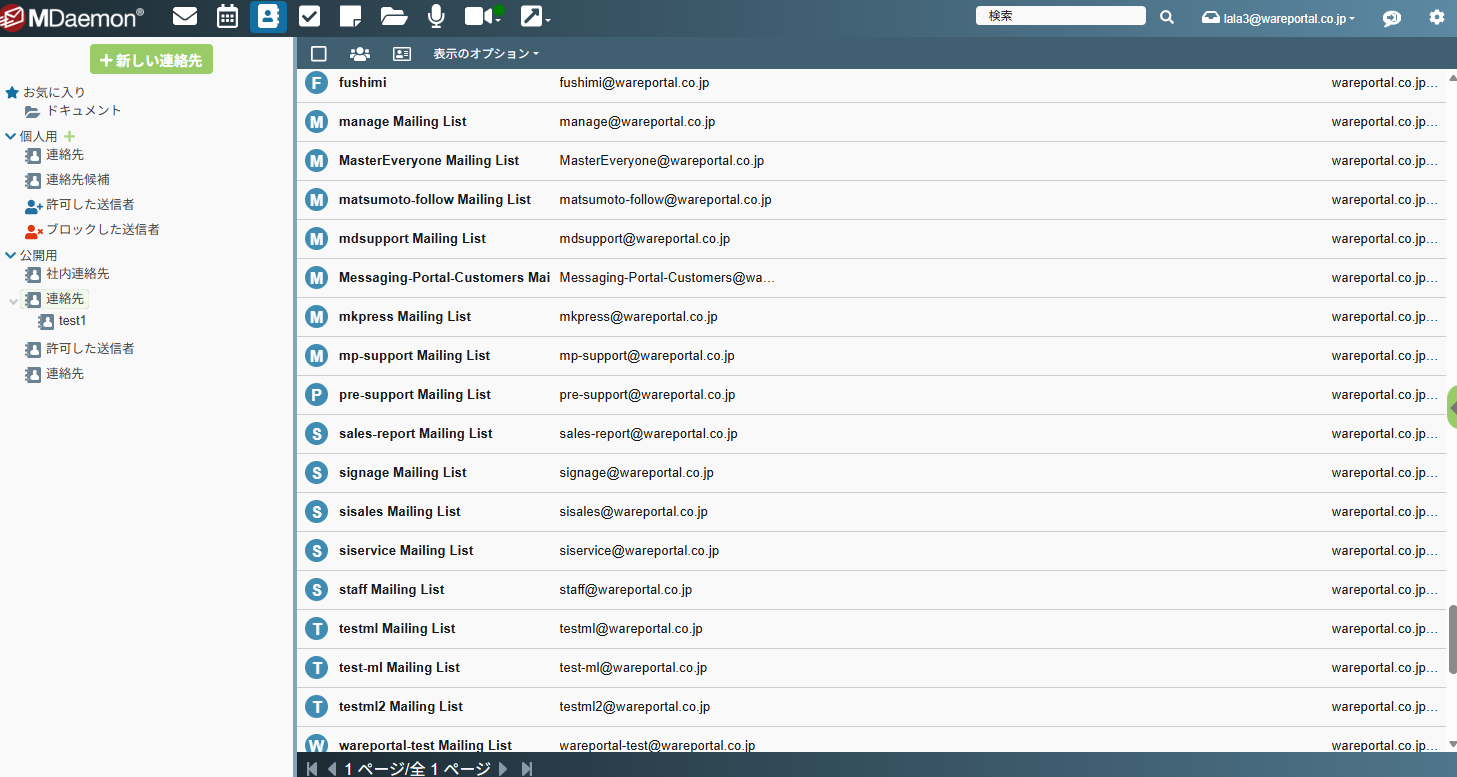Open the Calendar view icon
1457x777 pixels.
coord(228,16)
